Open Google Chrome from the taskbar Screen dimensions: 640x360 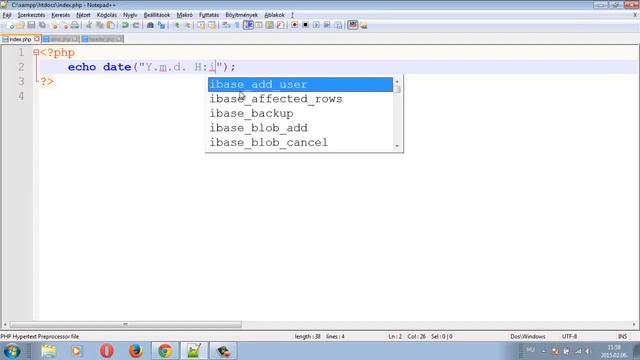165,351
